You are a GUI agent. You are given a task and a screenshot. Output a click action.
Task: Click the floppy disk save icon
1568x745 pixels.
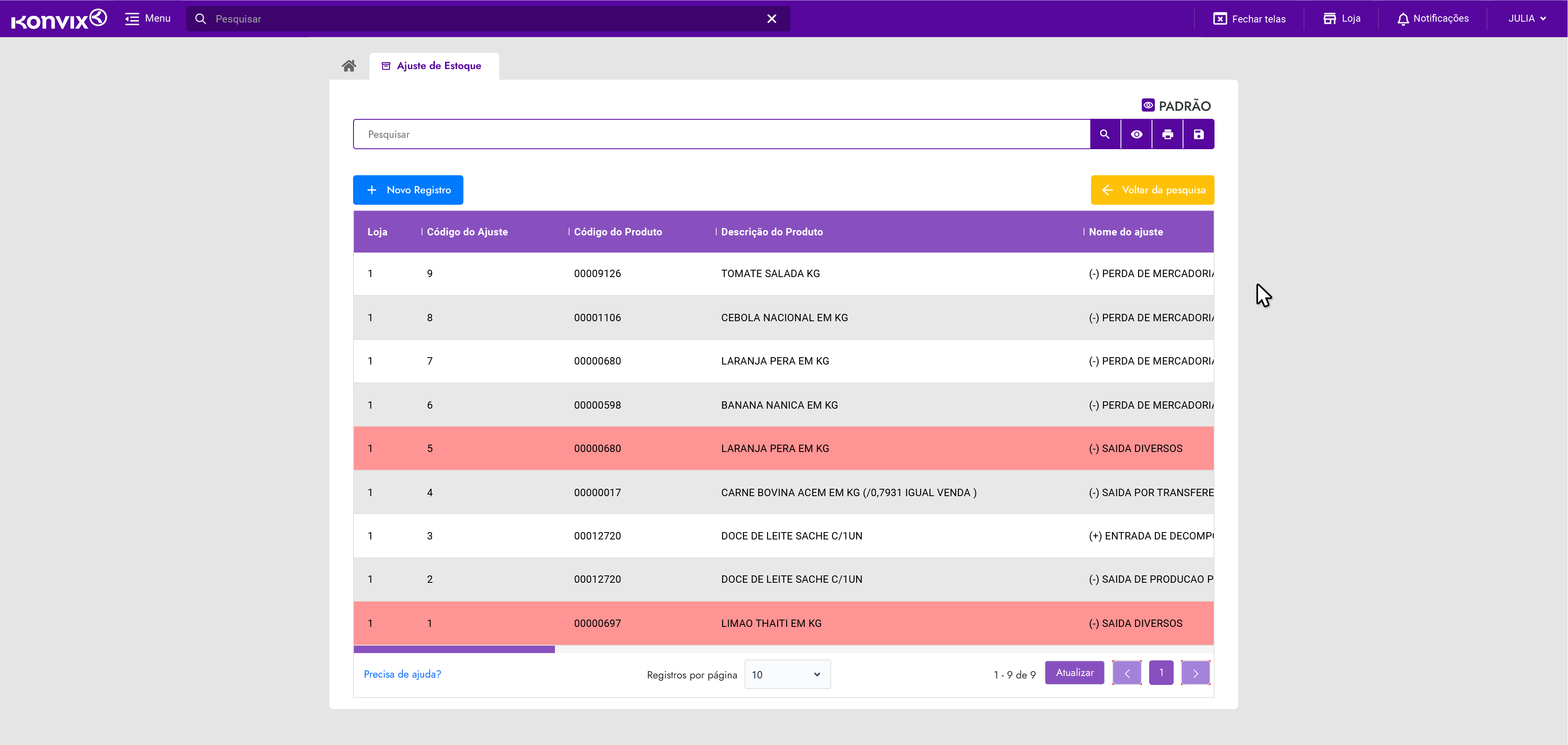1198,134
